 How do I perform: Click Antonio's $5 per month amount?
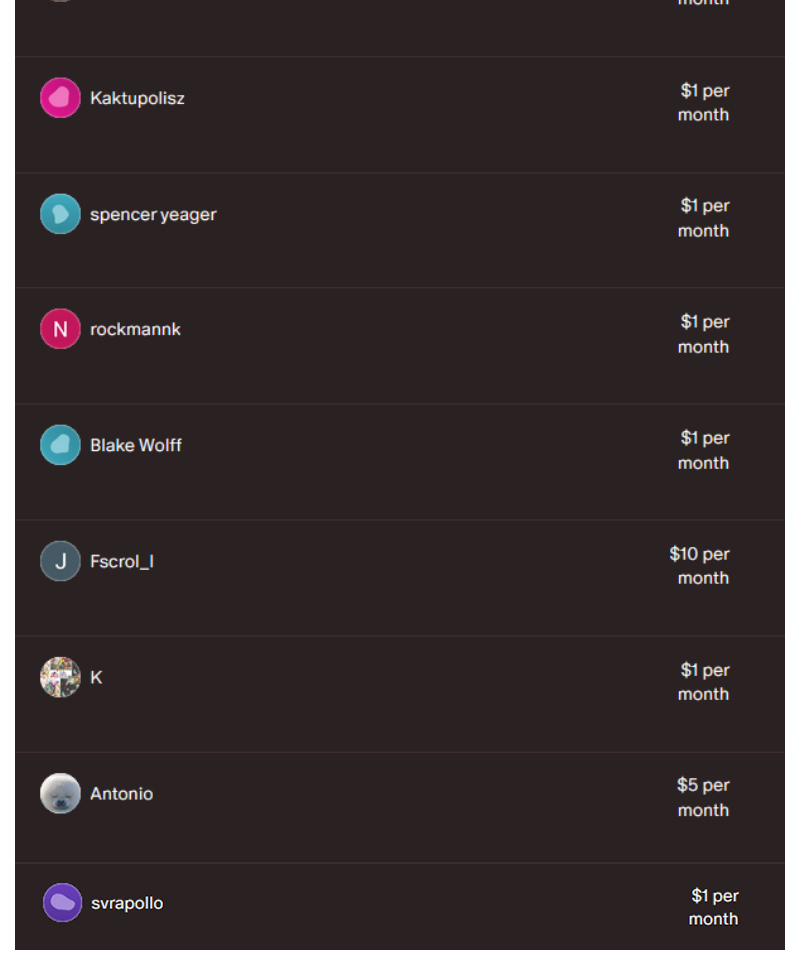[703, 798]
